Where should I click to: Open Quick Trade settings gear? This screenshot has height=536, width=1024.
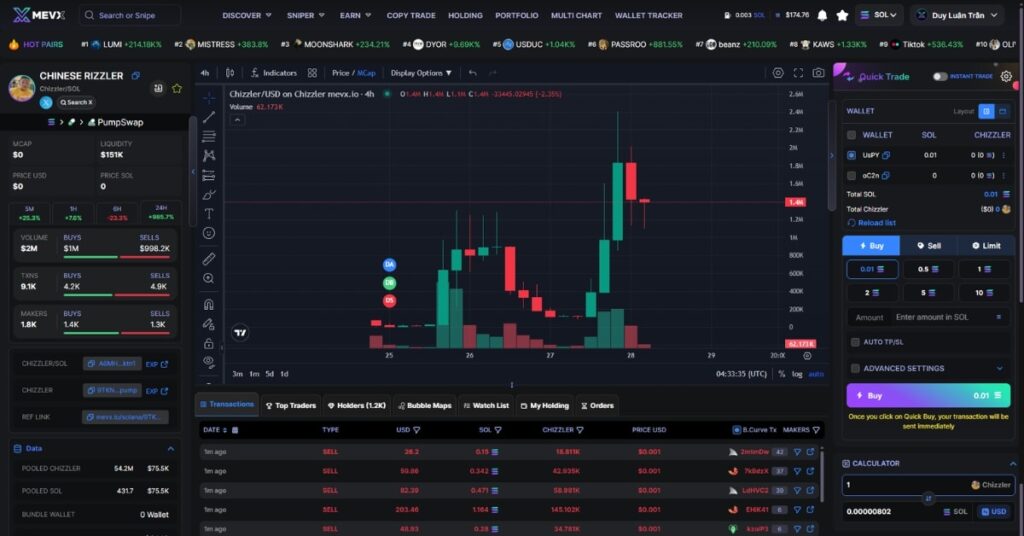click(1006, 76)
